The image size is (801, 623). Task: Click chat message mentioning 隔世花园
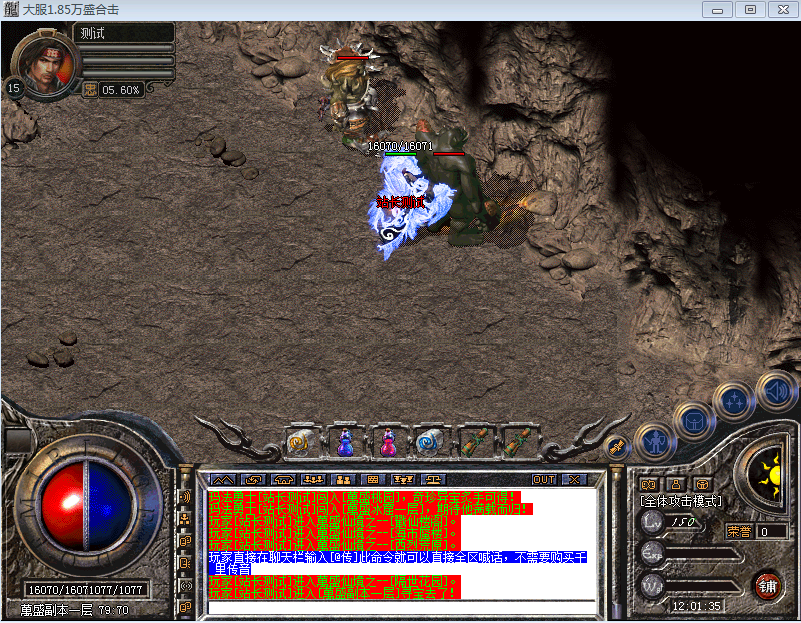coord(334,581)
